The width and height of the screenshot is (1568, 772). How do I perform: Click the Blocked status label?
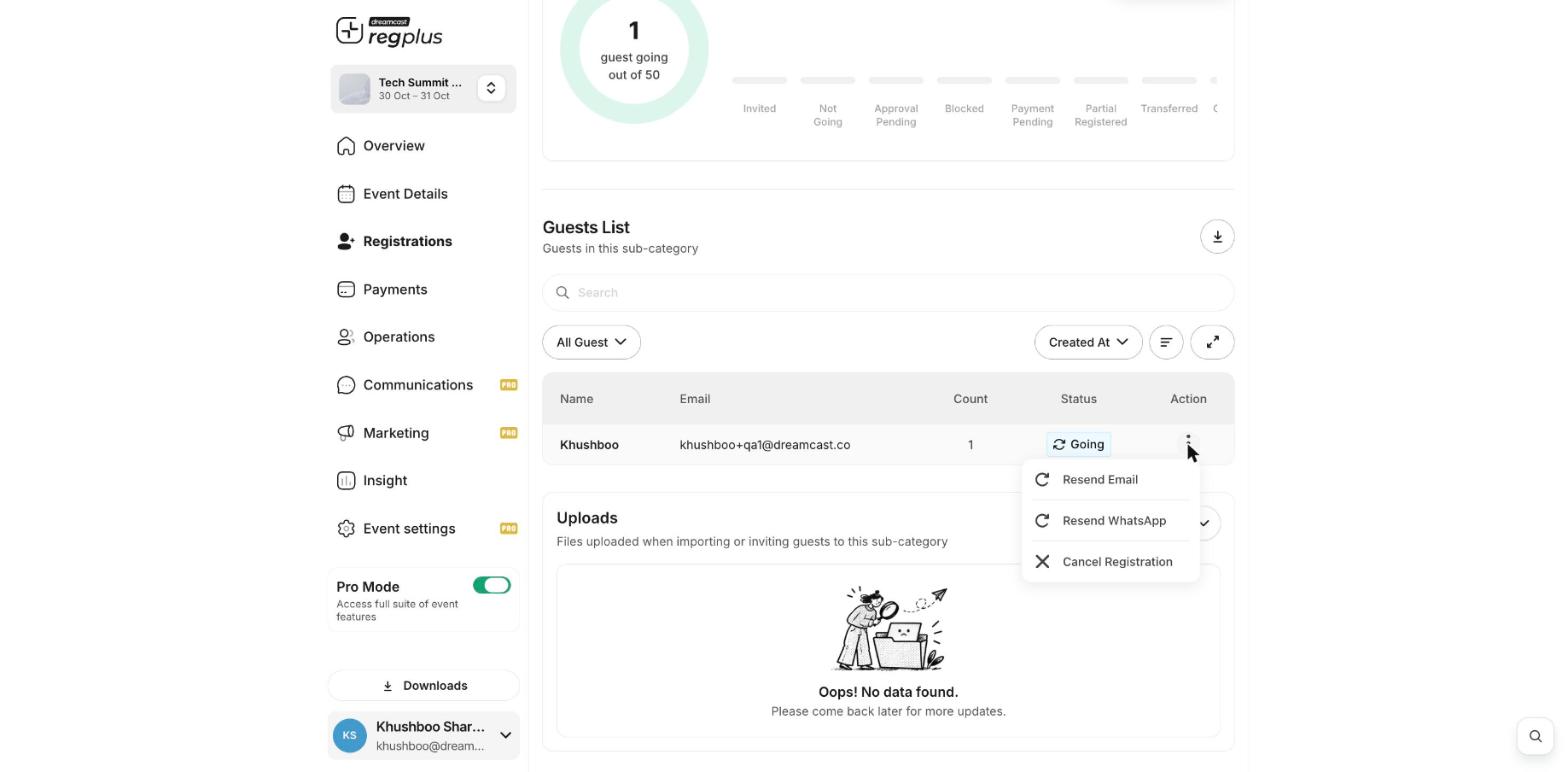click(x=964, y=109)
